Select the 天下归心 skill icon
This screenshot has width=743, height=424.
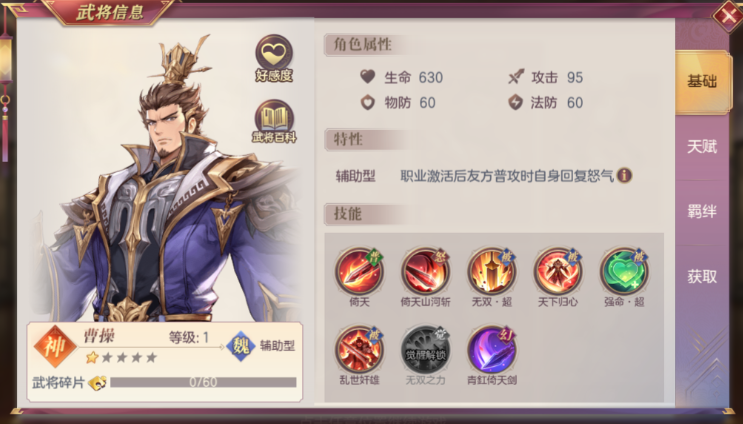(x=558, y=271)
